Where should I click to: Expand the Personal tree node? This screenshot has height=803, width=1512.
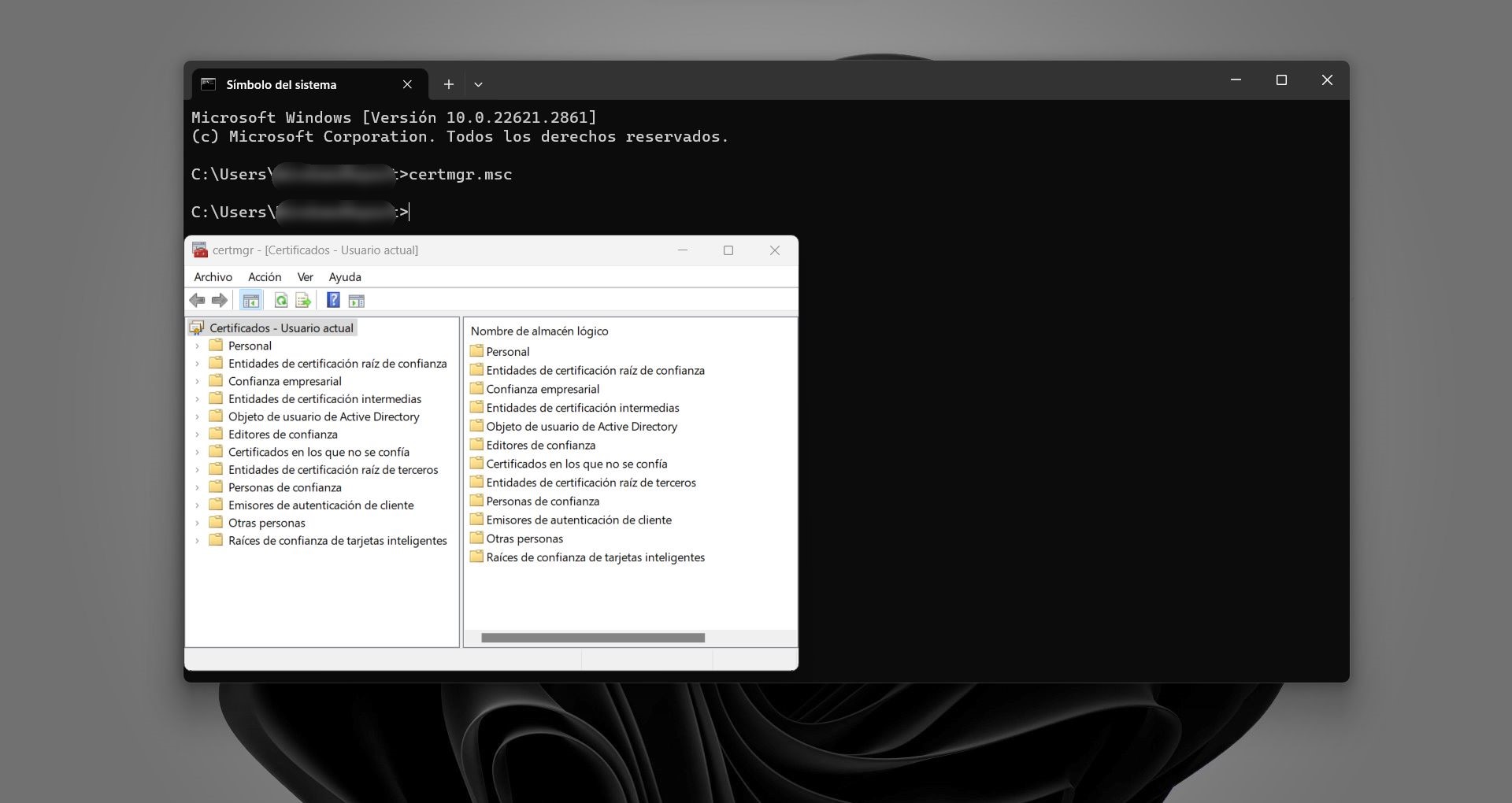pyautogui.click(x=197, y=346)
